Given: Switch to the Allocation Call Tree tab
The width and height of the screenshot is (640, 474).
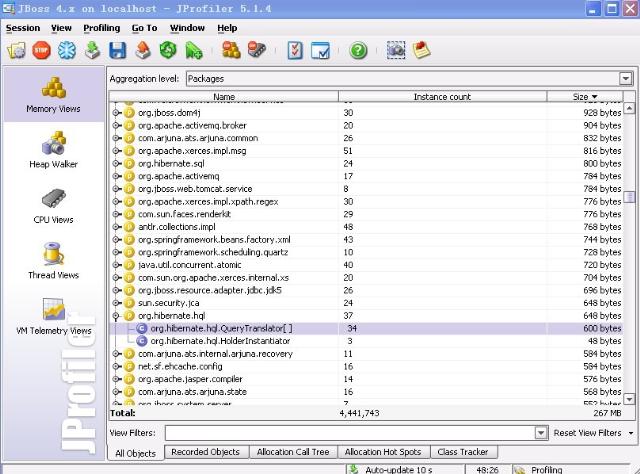Looking at the screenshot, I should click(293, 452).
